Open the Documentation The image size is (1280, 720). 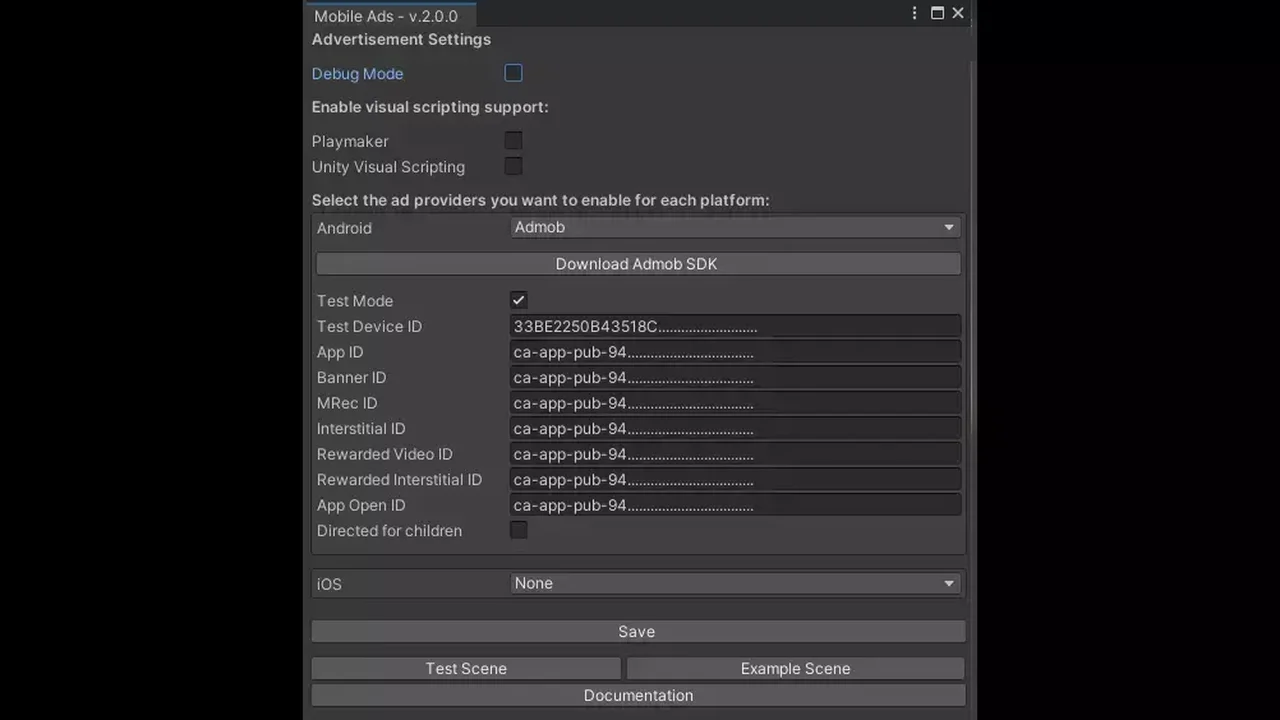coord(638,695)
